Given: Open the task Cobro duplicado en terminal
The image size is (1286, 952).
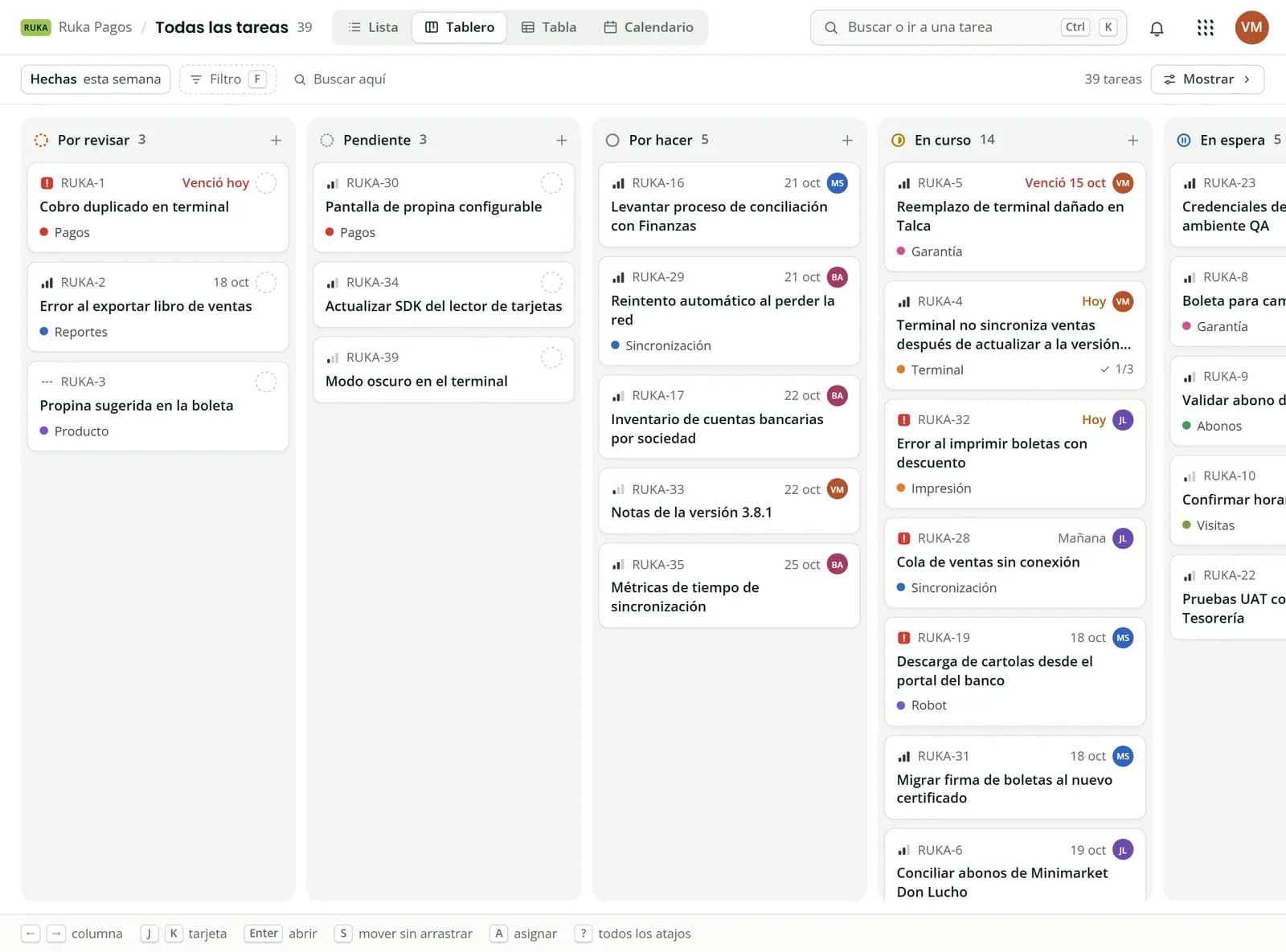Looking at the screenshot, I should coord(158,207).
